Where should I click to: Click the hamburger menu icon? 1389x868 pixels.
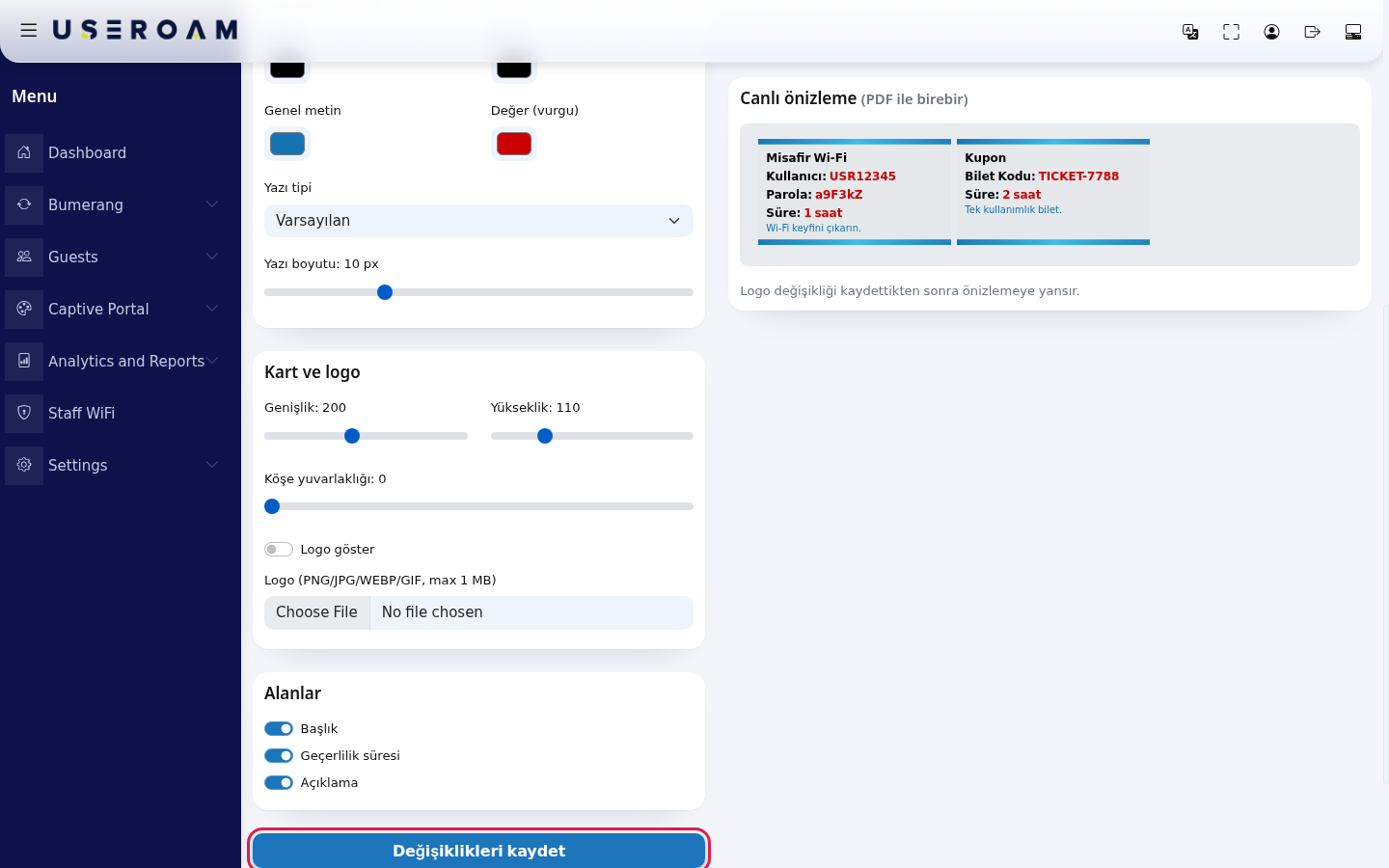29,30
